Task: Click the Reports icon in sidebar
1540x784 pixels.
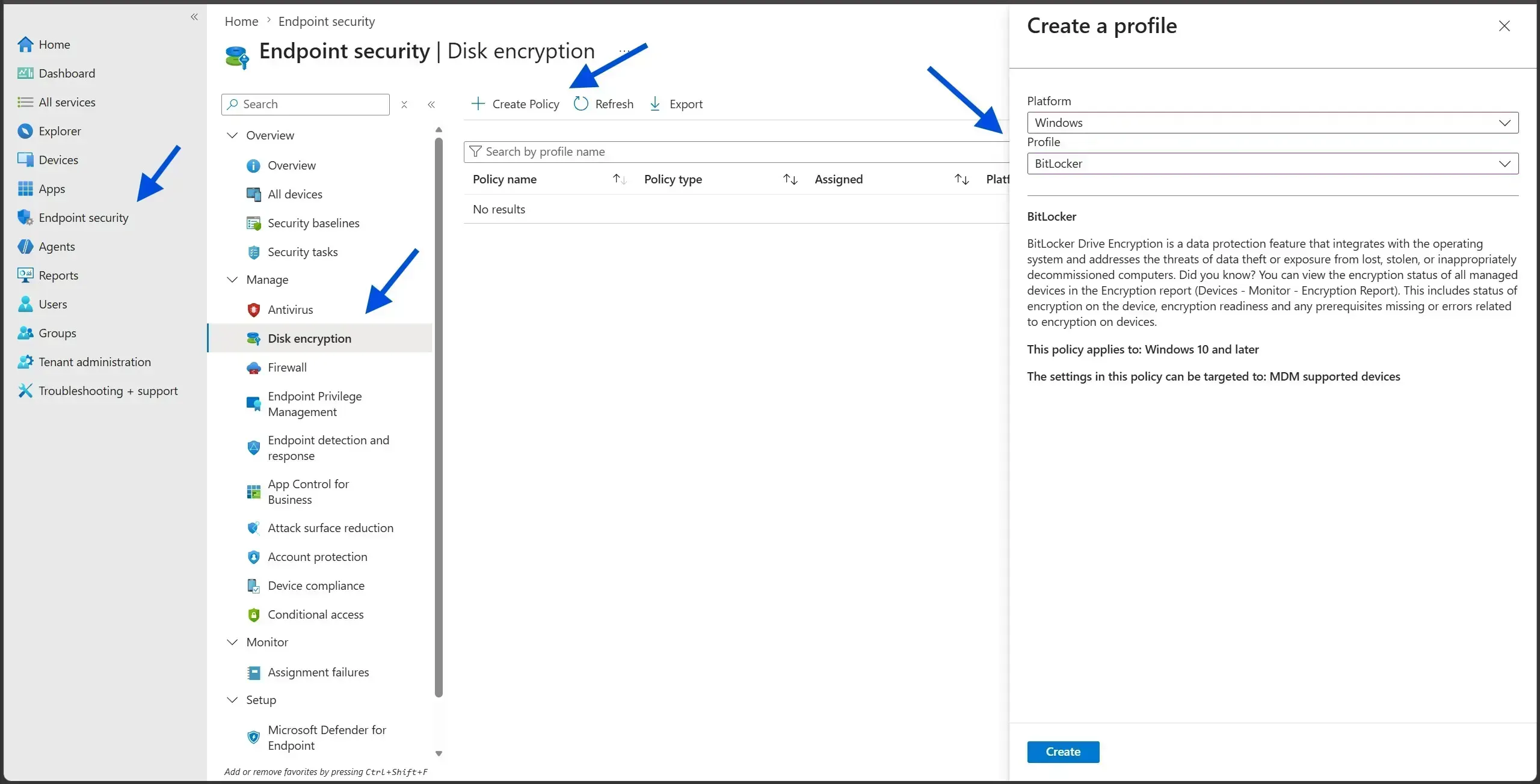Action: click(25, 275)
